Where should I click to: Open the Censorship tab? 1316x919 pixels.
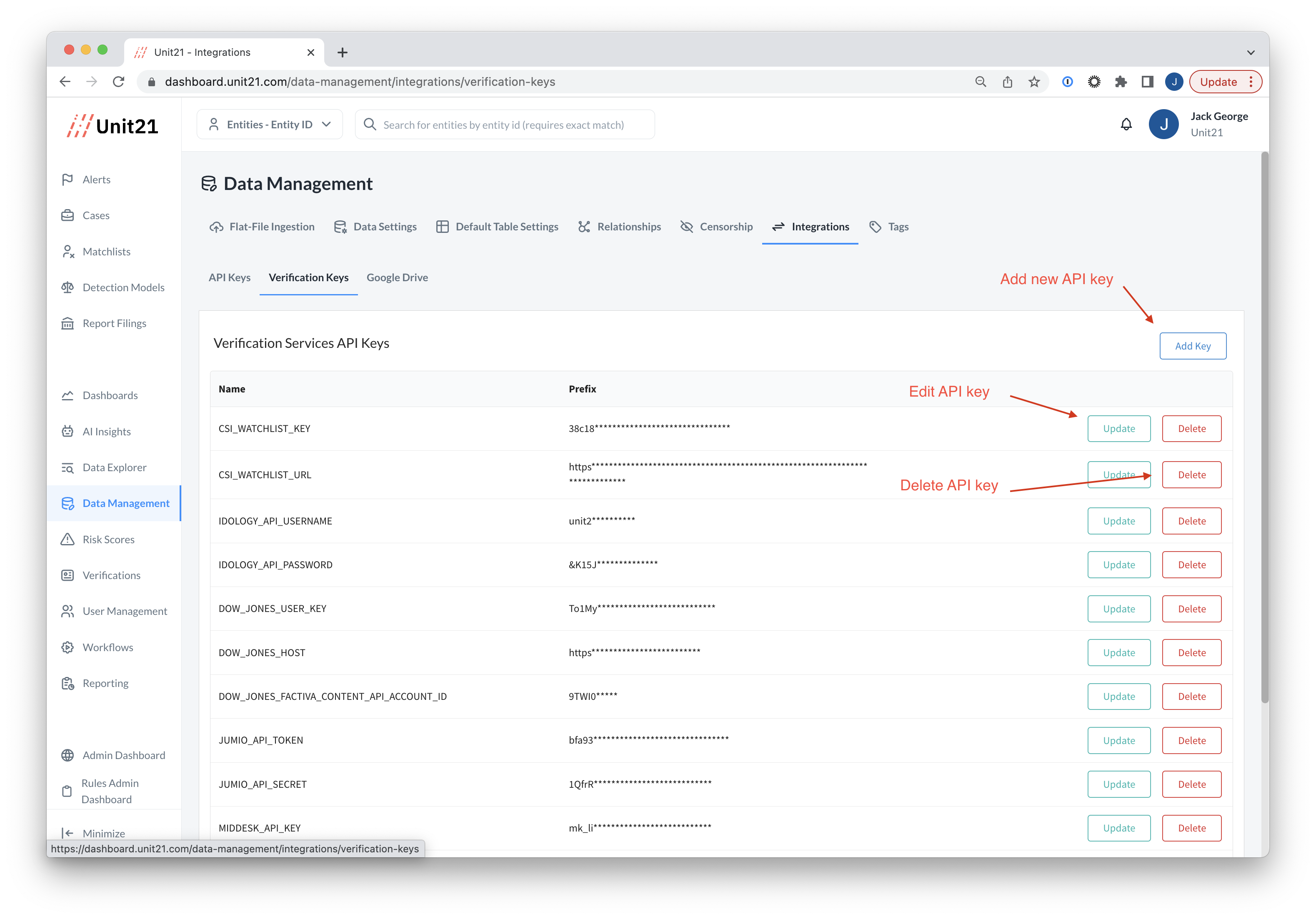pyautogui.click(x=716, y=227)
